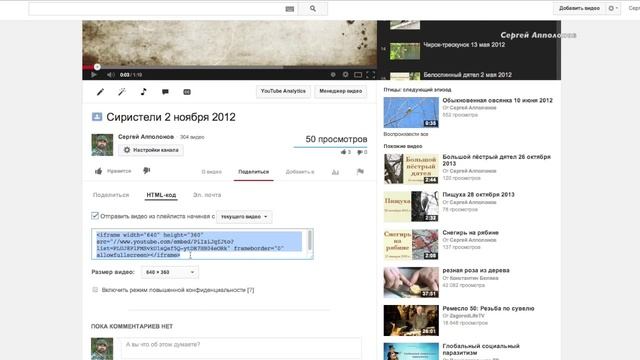The height and width of the screenshot is (360, 640).
Task: Click the Добавить видео button
Action: coord(579,8)
